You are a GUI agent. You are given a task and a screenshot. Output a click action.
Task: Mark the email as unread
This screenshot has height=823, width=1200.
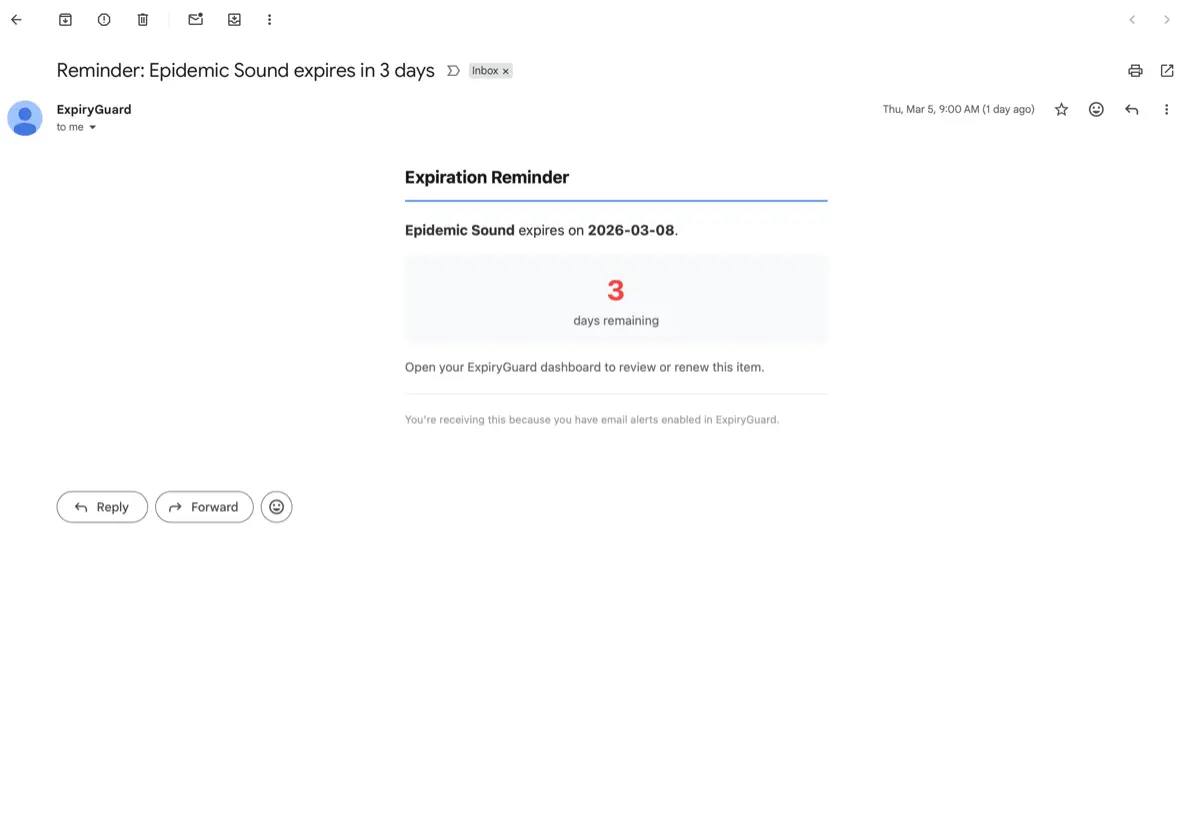pyautogui.click(x=196, y=20)
